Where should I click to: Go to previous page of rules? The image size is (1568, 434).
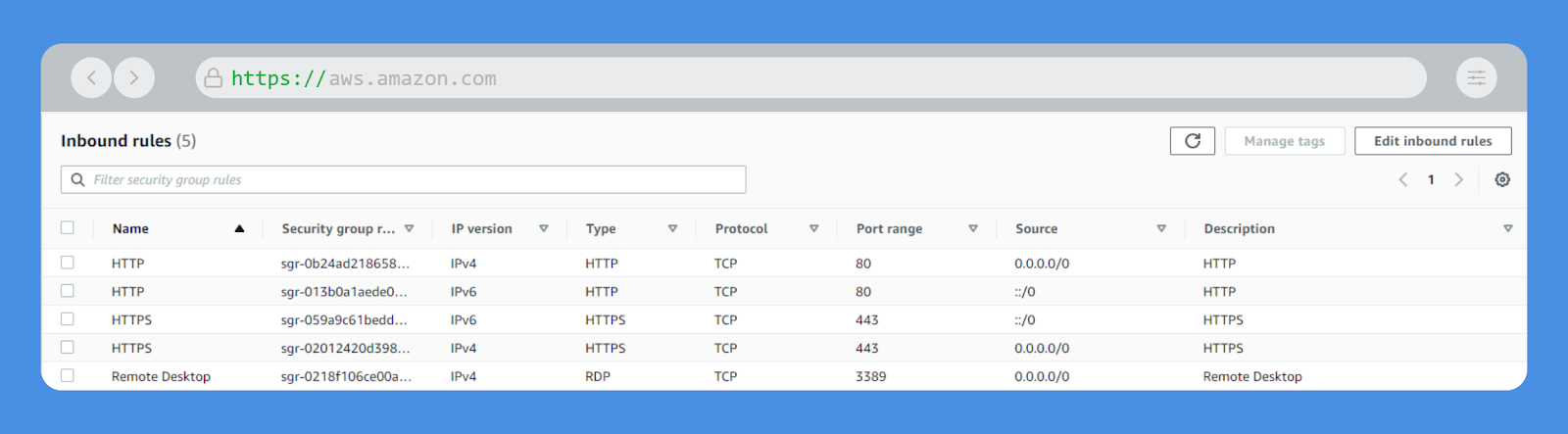click(x=1403, y=179)
